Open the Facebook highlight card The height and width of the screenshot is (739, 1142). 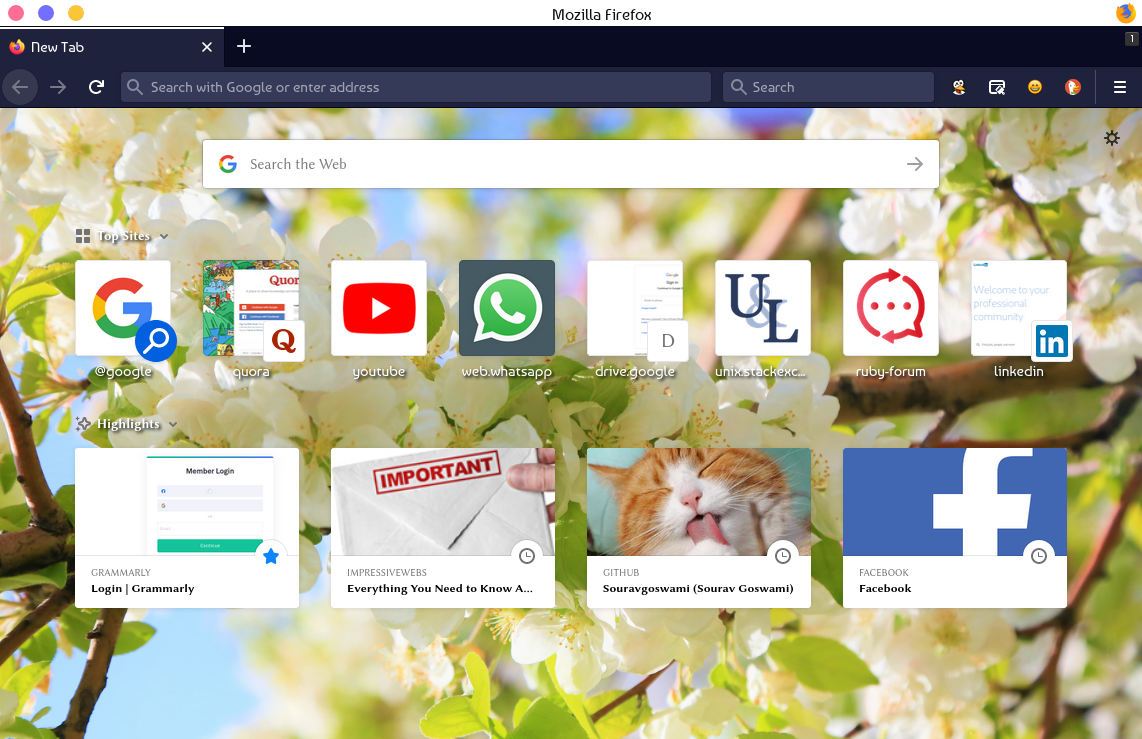click(x=955, y=528)
